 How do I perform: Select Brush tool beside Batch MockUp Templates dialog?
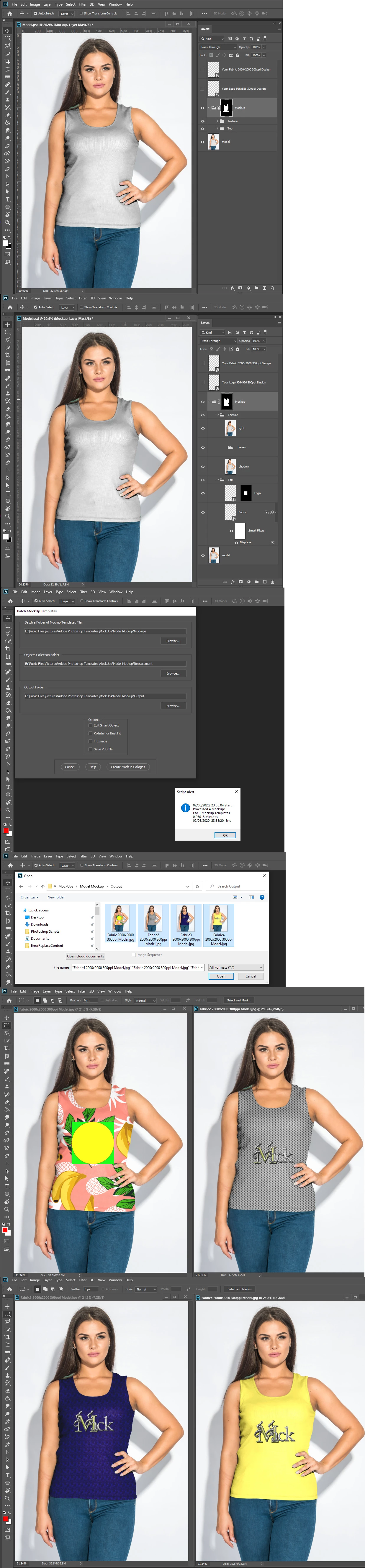8,679
